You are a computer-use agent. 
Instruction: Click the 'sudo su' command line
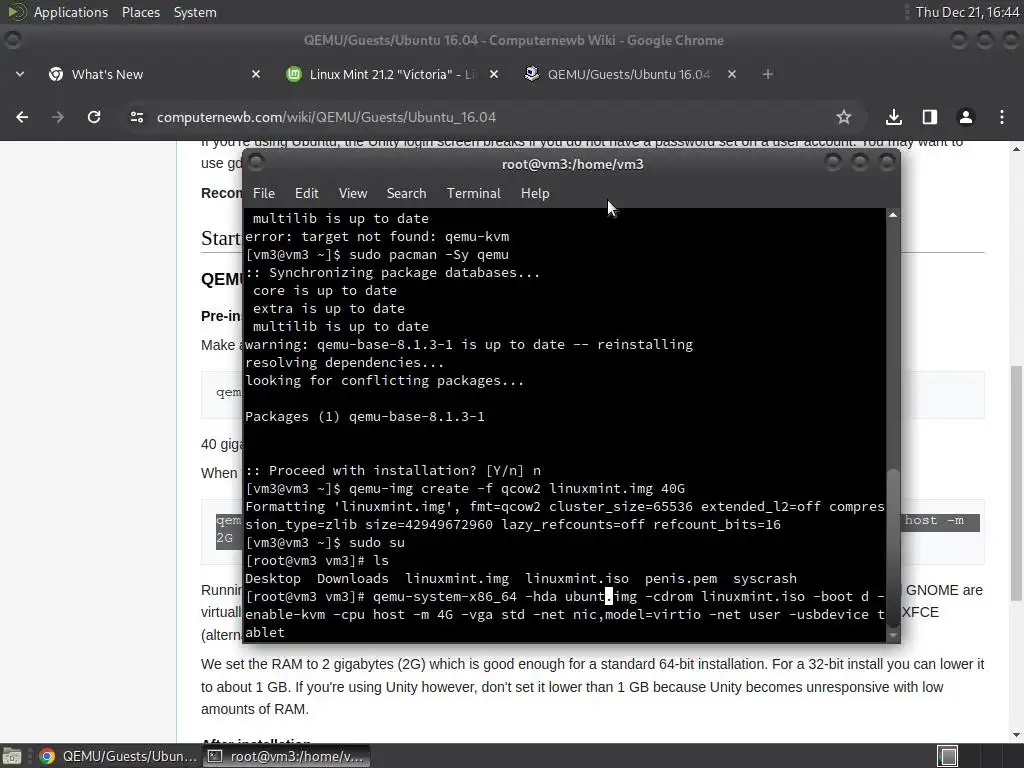click(325, 543)
